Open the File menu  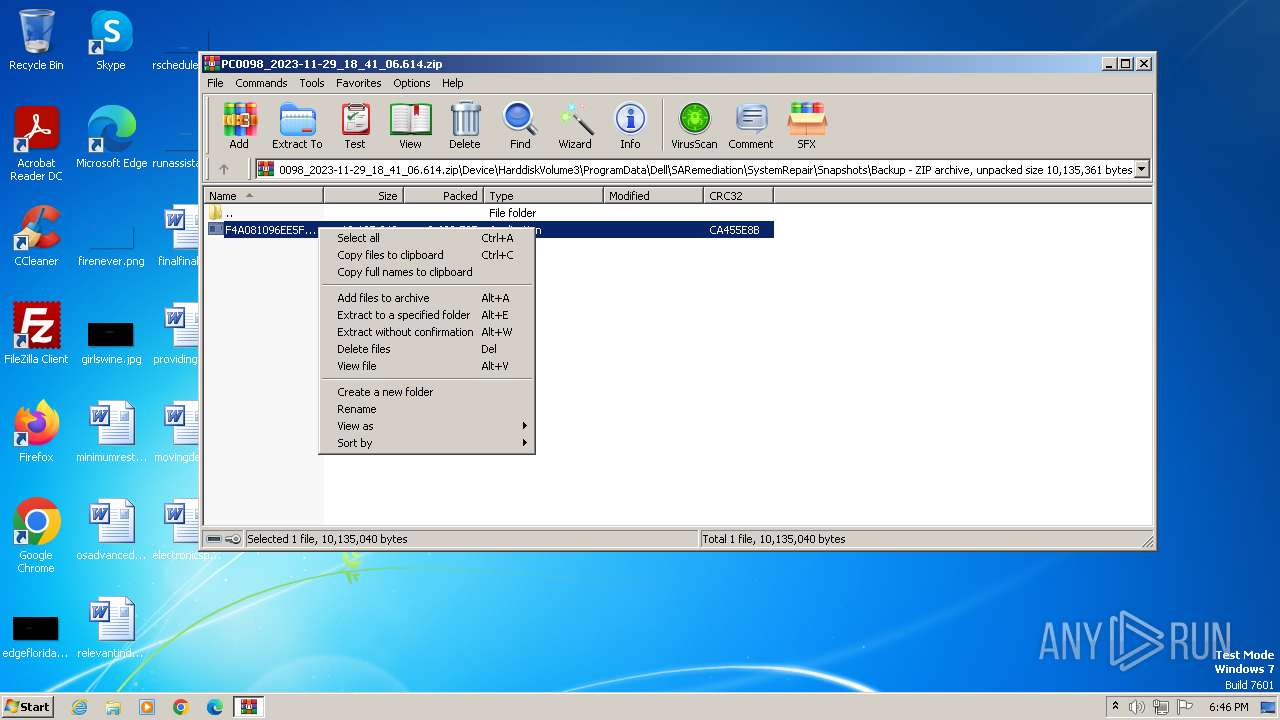point(215,83)
